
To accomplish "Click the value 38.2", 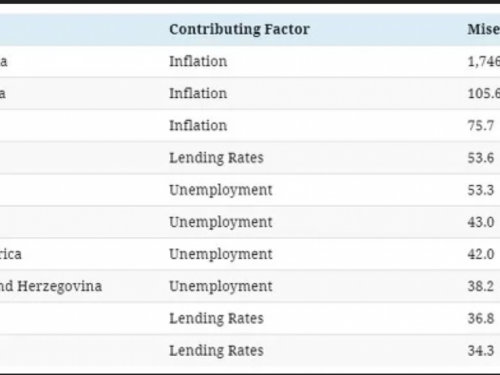I will [481, 286].
